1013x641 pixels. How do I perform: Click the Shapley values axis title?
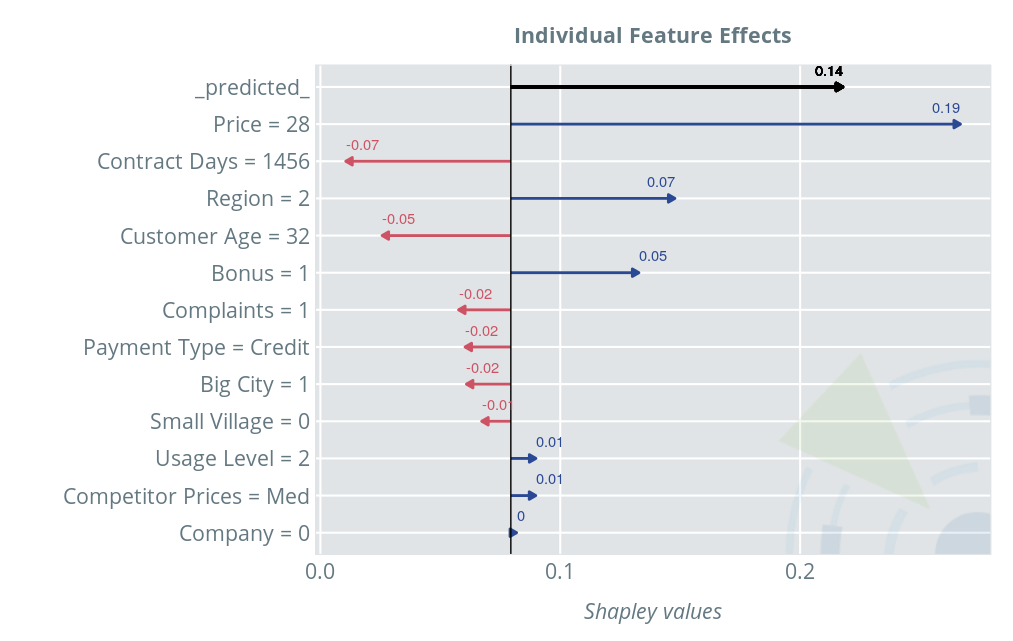652,611
